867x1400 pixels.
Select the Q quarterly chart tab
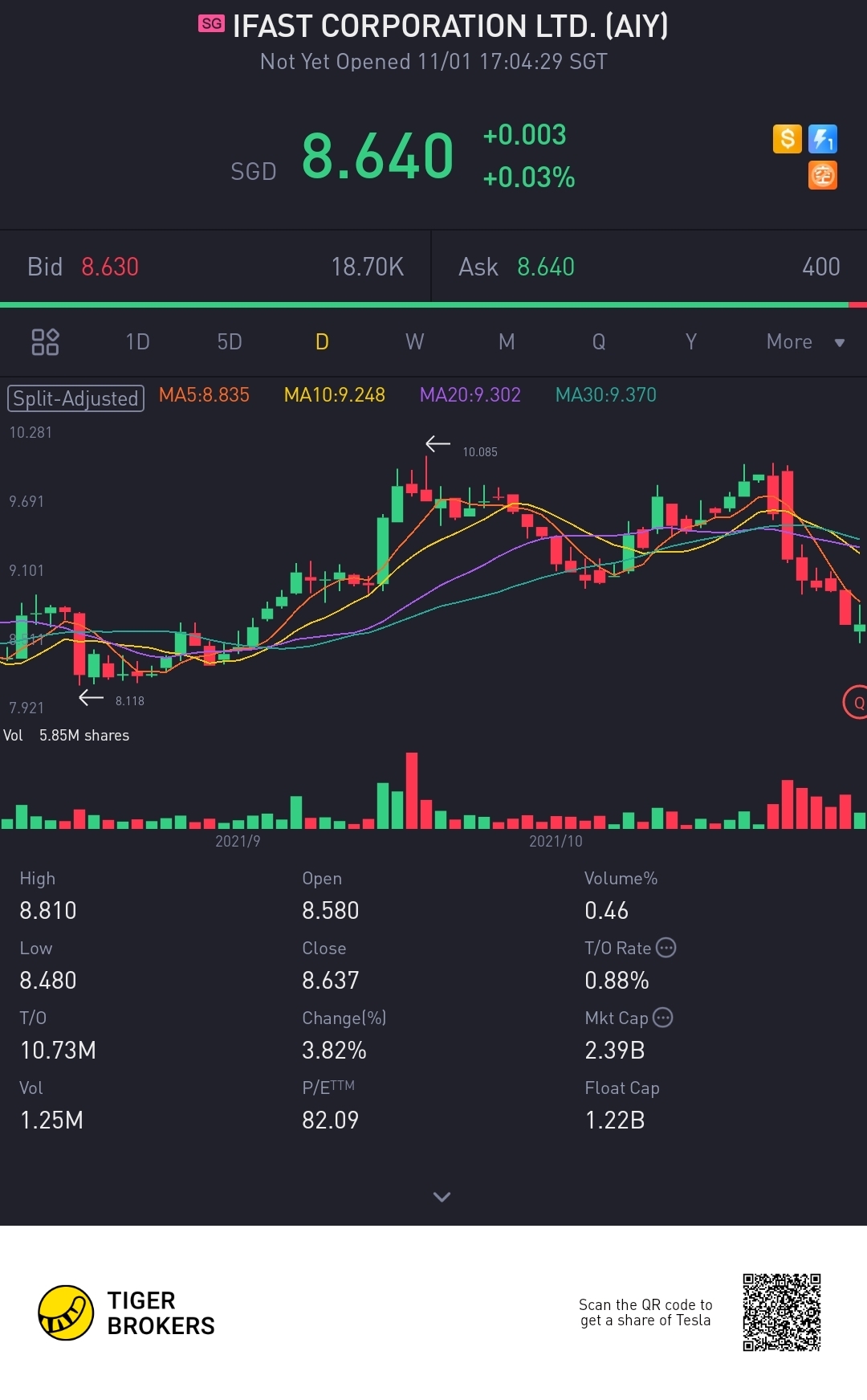coord(599,342)
